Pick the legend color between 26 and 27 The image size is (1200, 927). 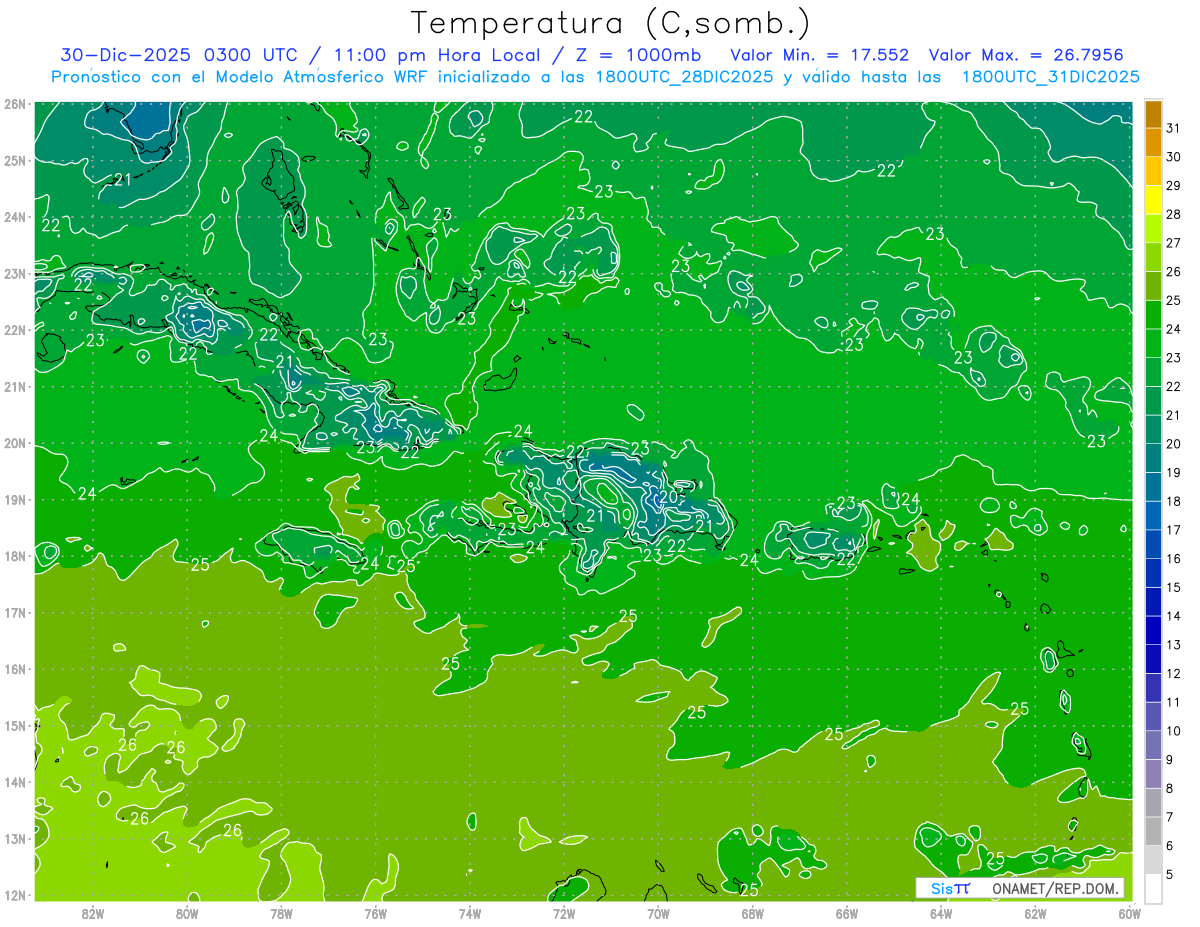point(1153,258)
